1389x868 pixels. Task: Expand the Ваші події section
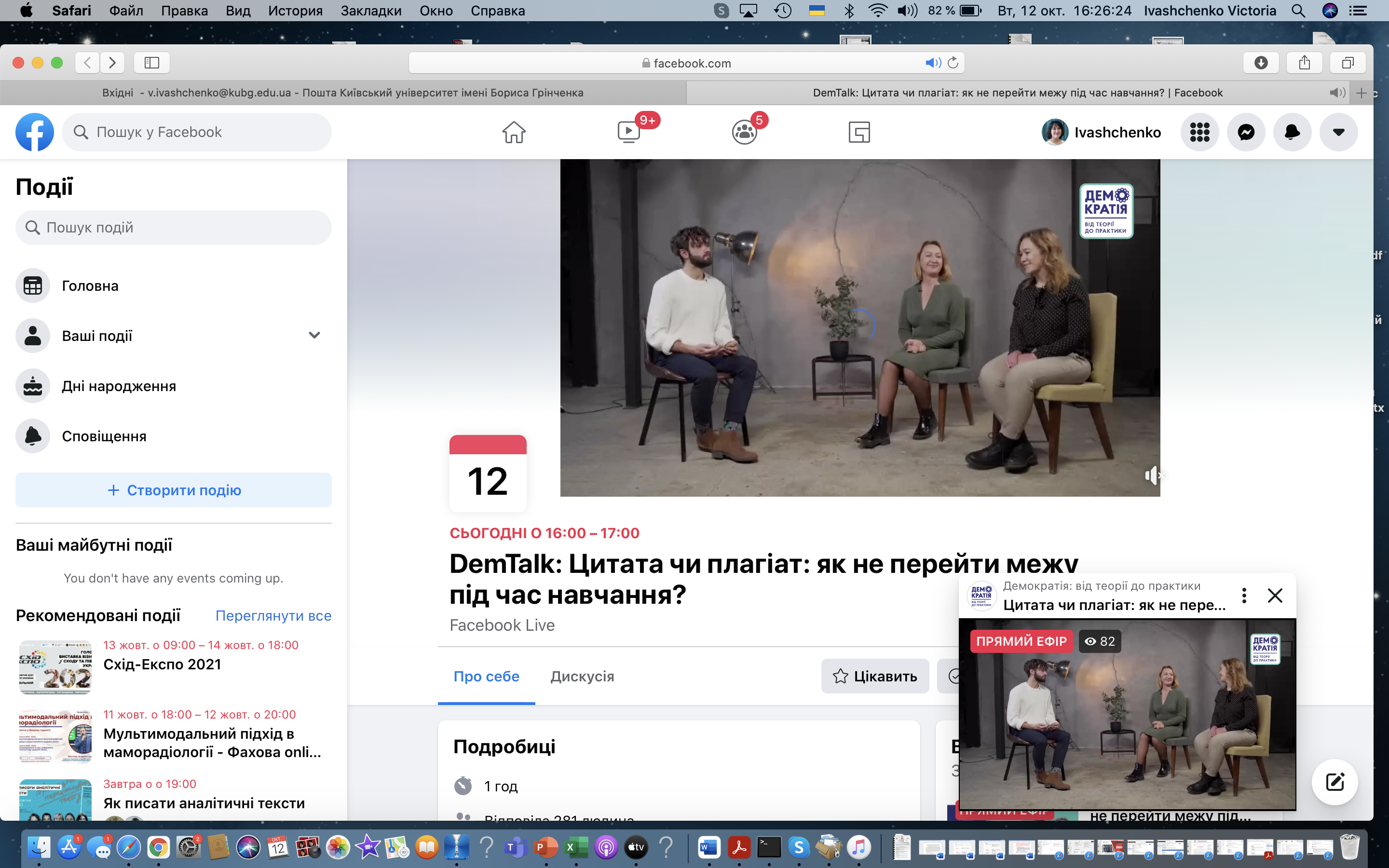[314, 335]
